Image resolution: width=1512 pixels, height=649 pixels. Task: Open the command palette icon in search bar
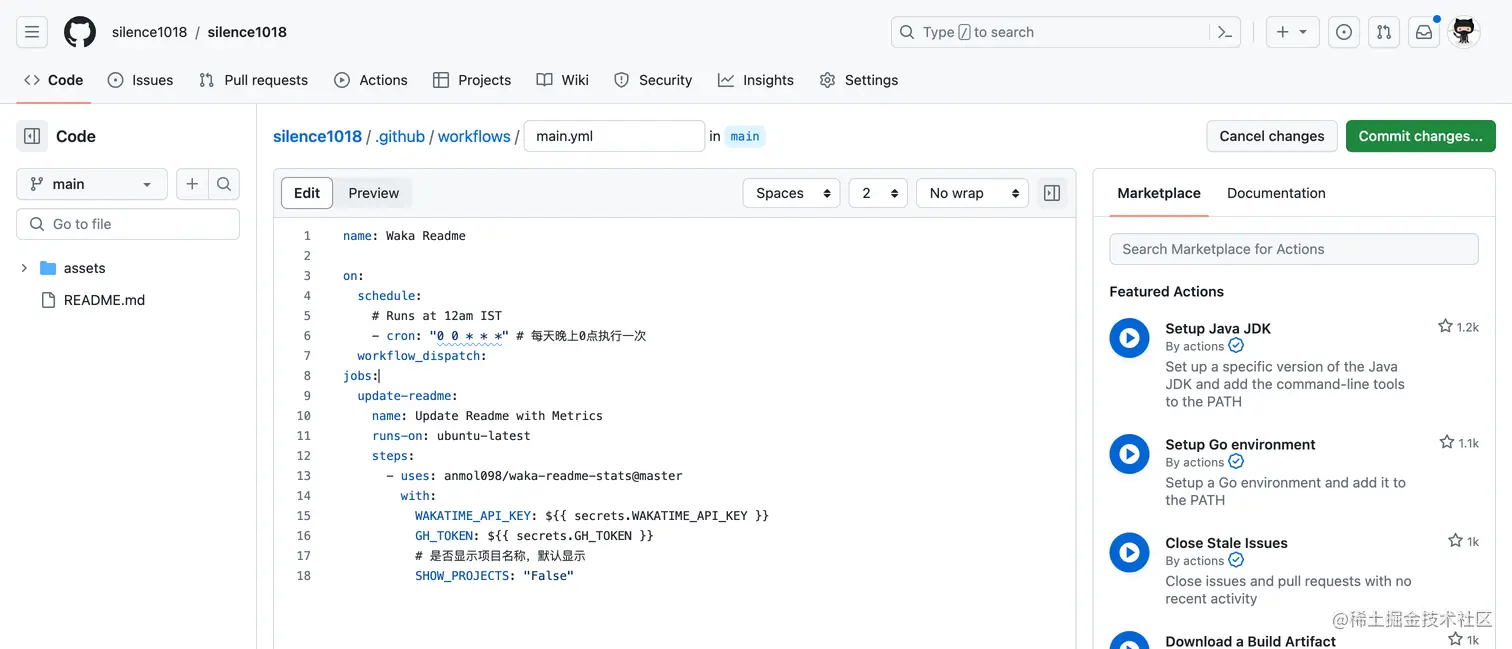1225,32
